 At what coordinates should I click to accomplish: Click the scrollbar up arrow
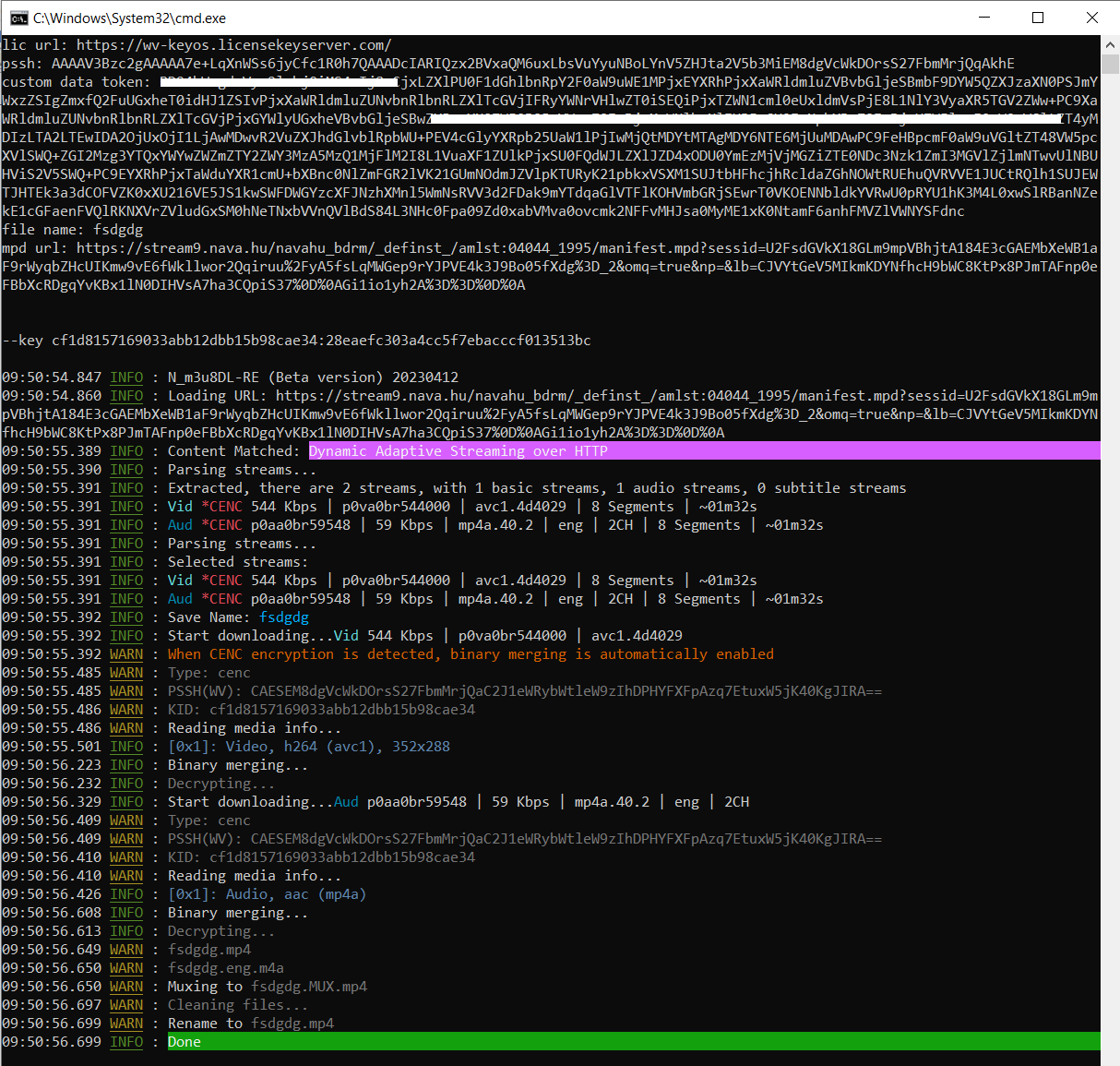click(x=1110, y=43)
